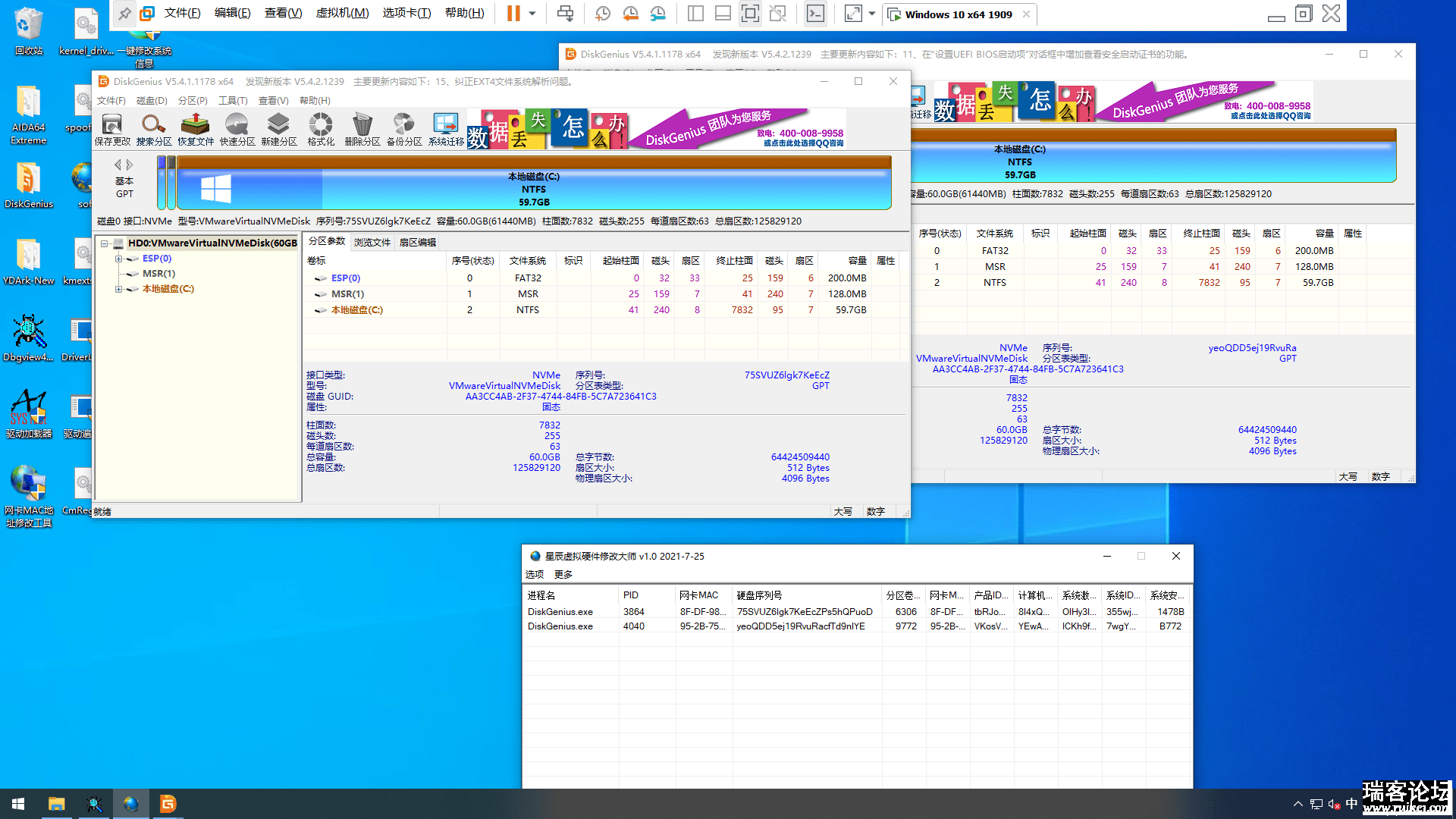Click the 删除分区 (Delete partition) trash icon
This screenshot has width=1456, height=819.
[x=362, y=129]
